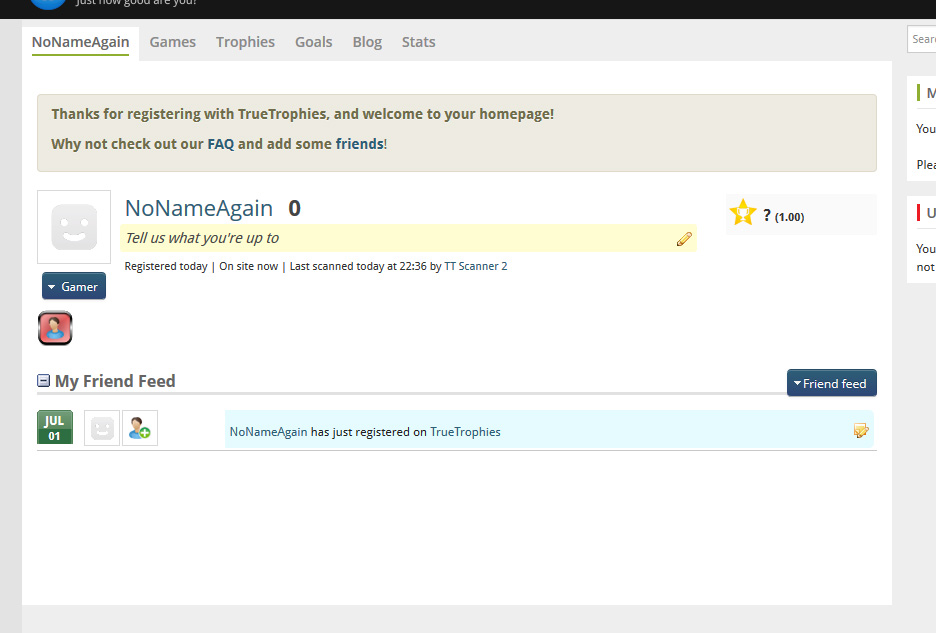Viewport: 936px width, 633px height.
Task: Click the '? (1.00)' ratio text
Action: [784, 216]
